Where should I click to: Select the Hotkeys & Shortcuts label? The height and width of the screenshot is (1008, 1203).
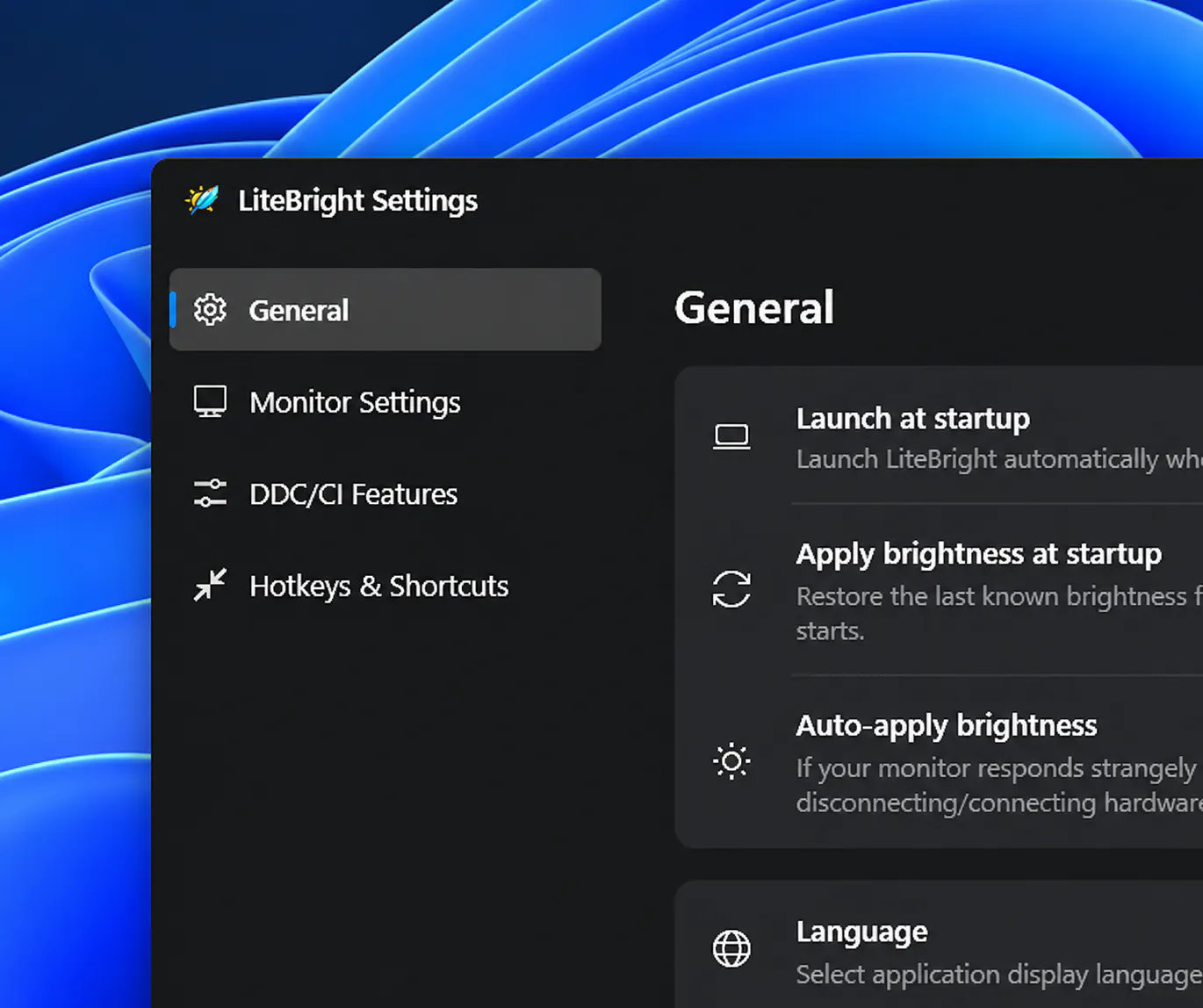point(378,586)
